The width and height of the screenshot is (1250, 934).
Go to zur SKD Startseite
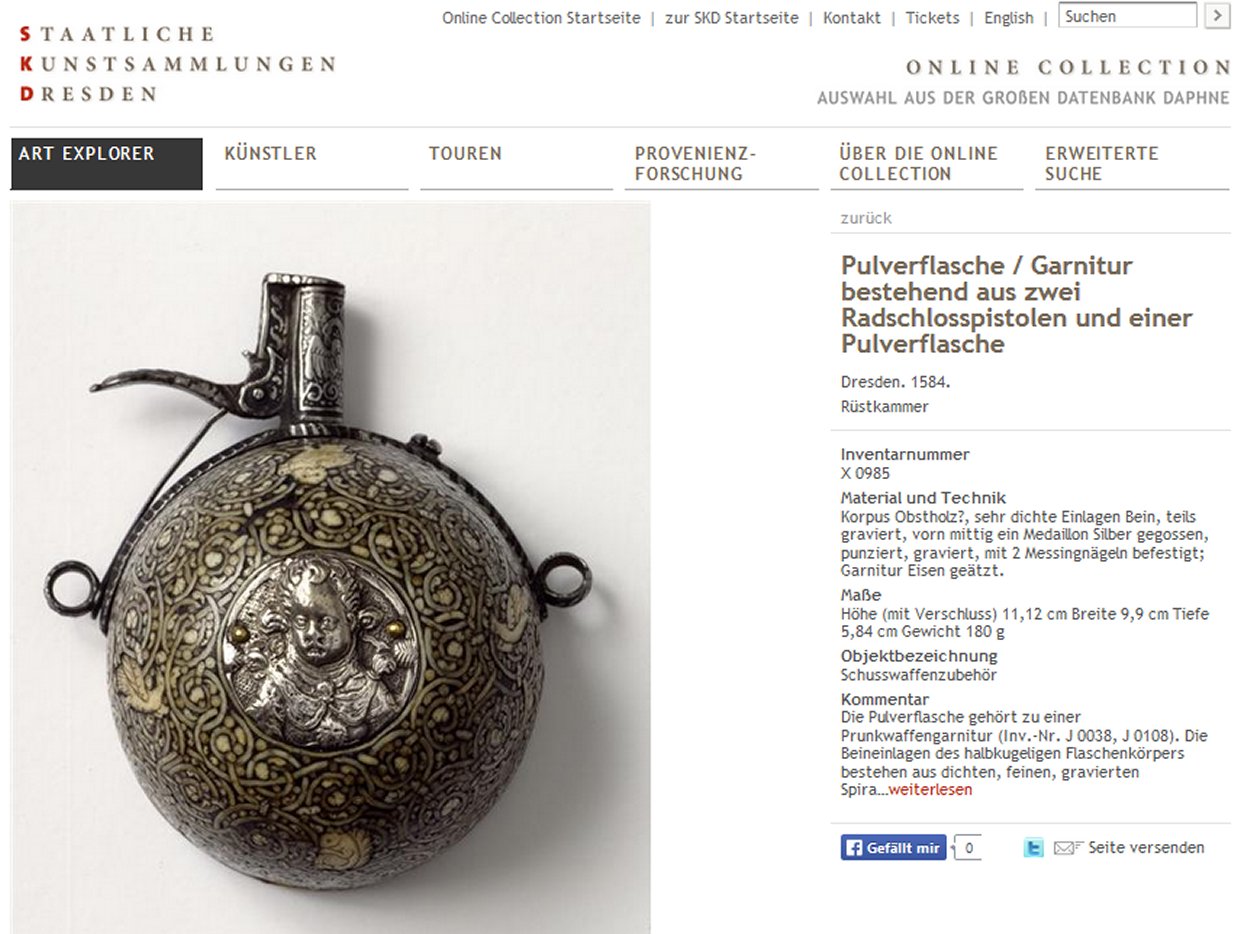point(732,18)
